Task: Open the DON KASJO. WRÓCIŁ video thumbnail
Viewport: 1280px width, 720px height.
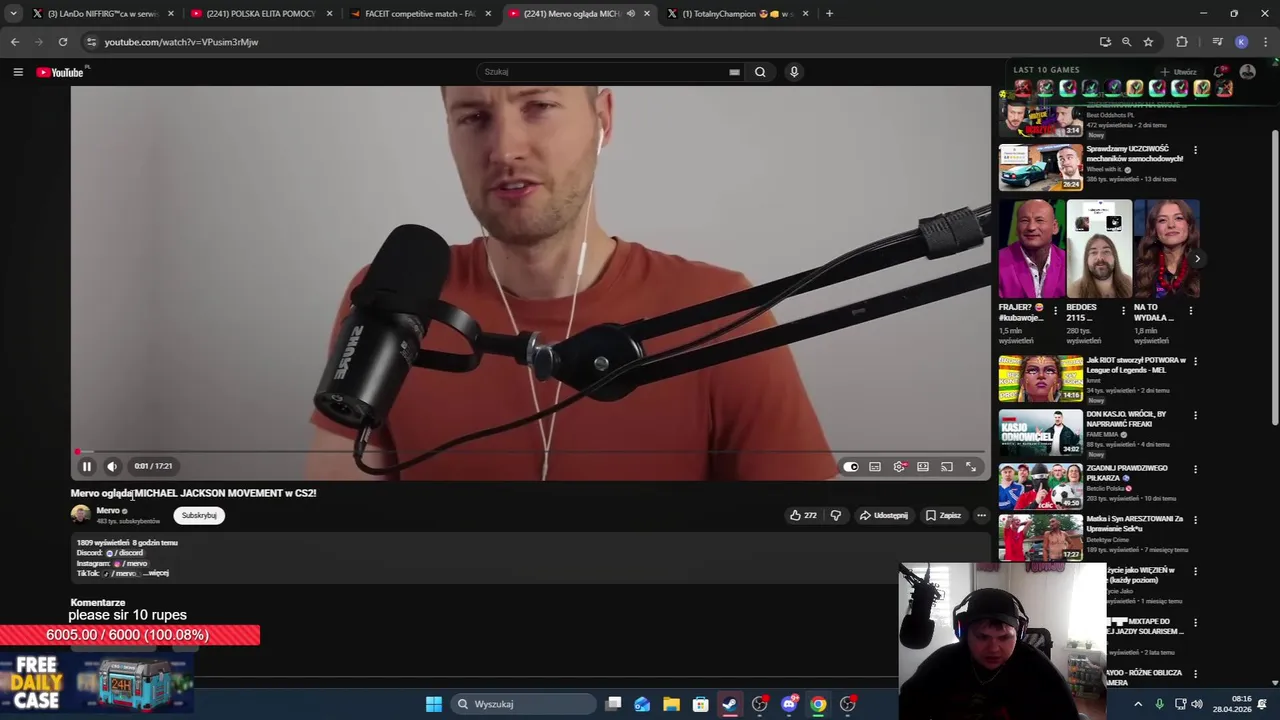Action: pos(1040,432)
